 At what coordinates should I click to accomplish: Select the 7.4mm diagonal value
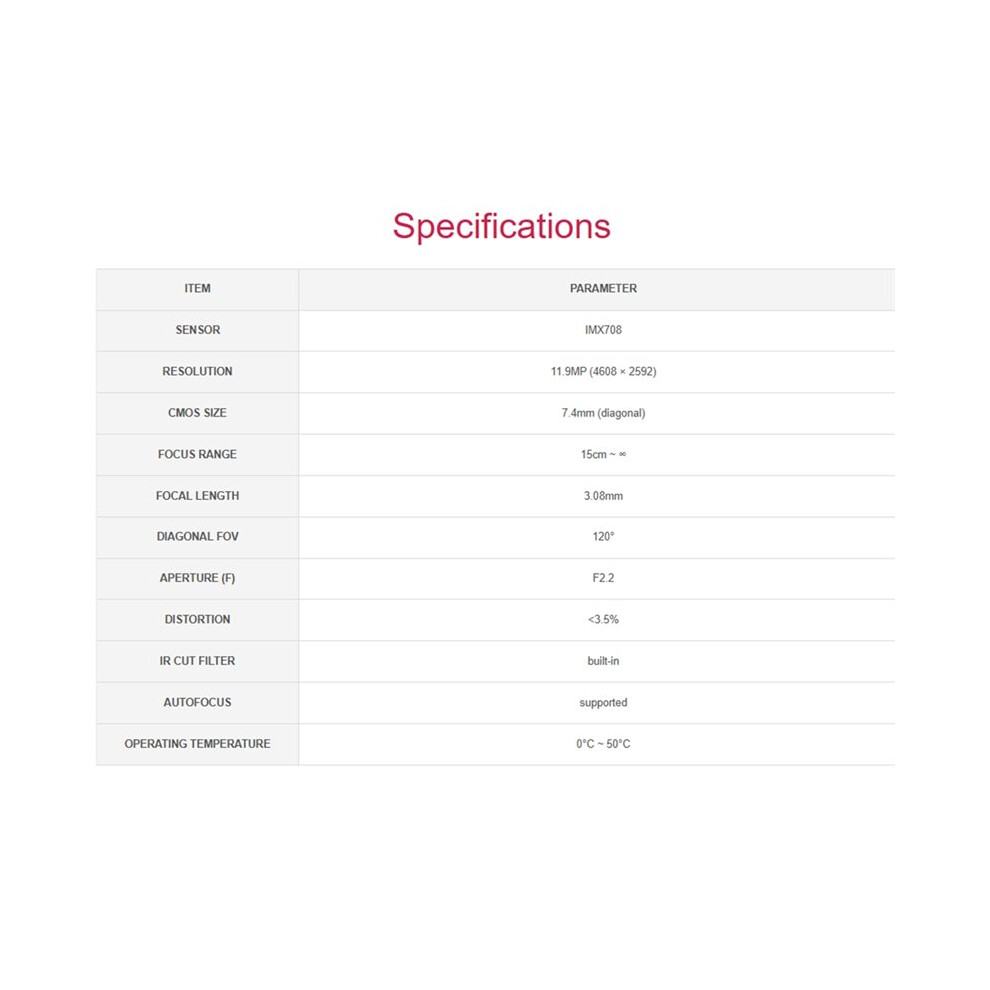click(x=603, y=414)
